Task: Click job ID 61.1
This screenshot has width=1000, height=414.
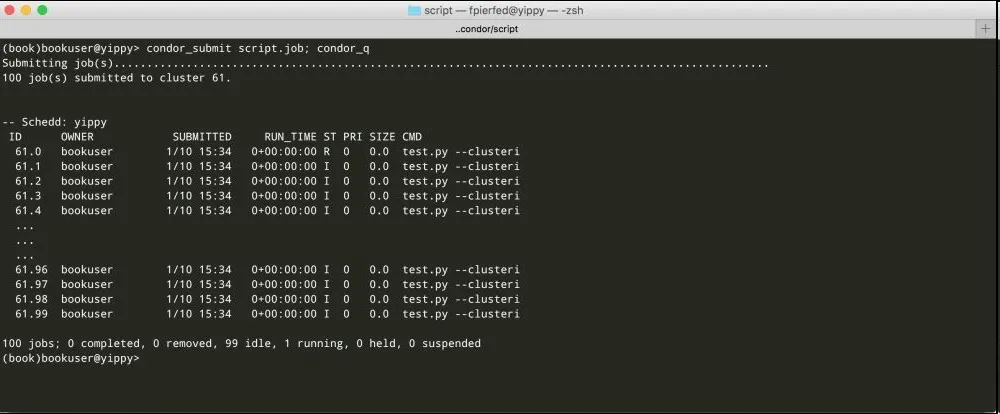Action: click(x=28, y=166)
